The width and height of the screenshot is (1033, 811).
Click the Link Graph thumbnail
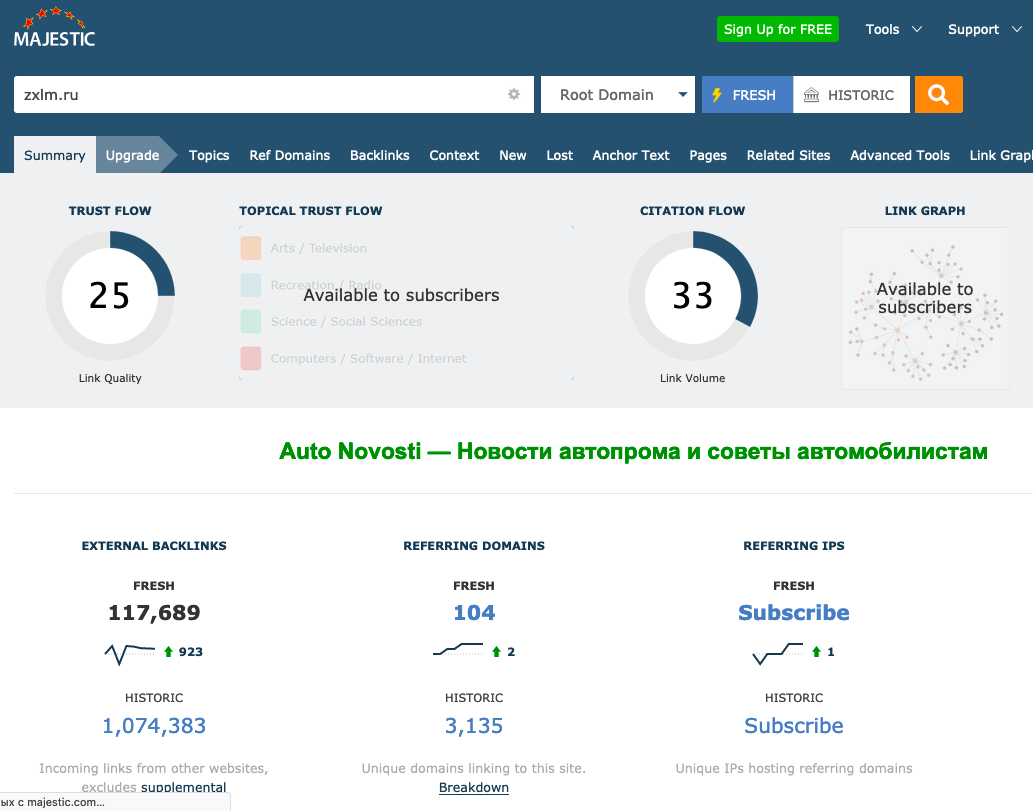click(x=924, y=308)
